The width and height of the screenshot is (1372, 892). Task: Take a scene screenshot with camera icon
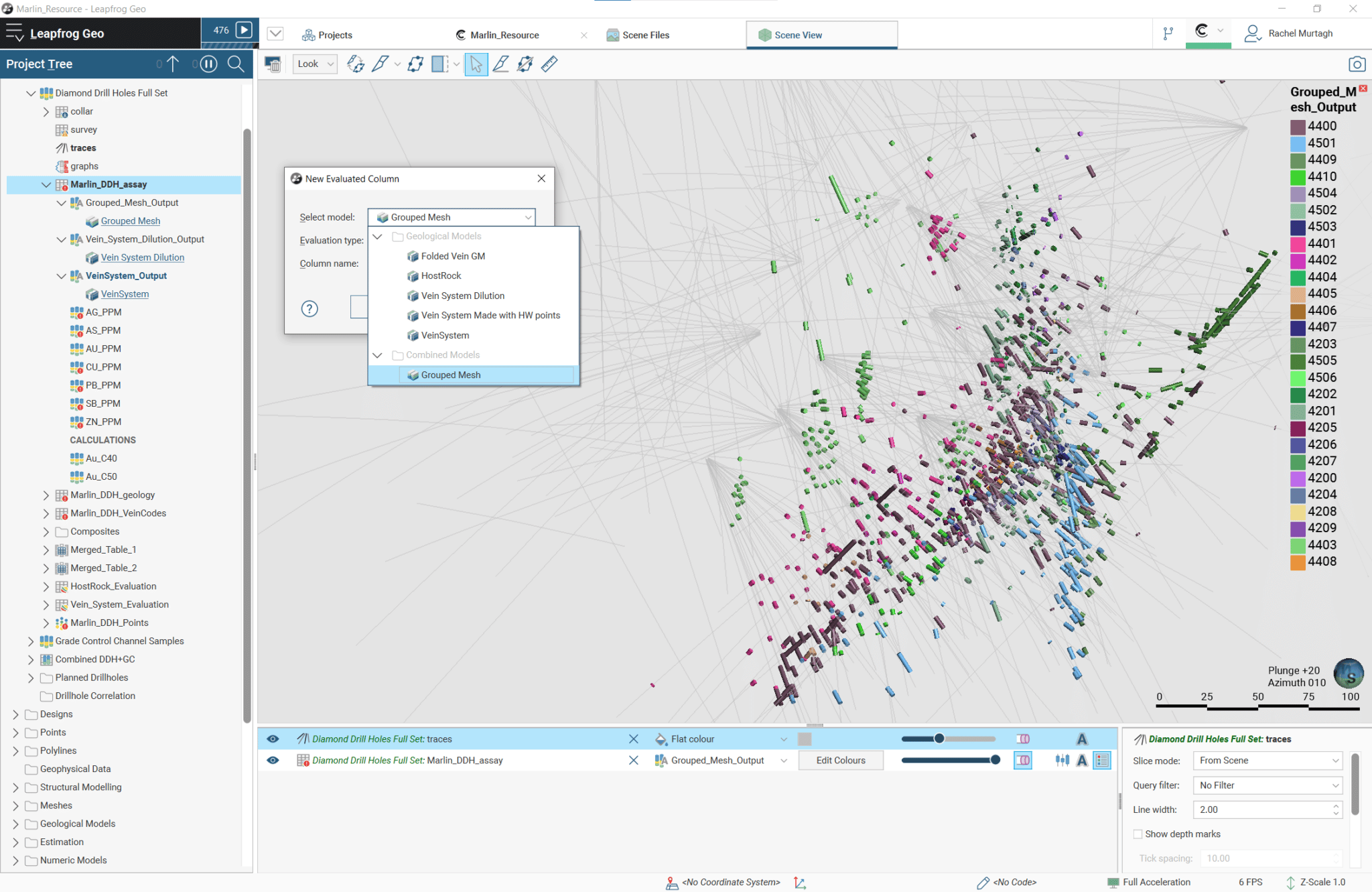pos(1357,64)
